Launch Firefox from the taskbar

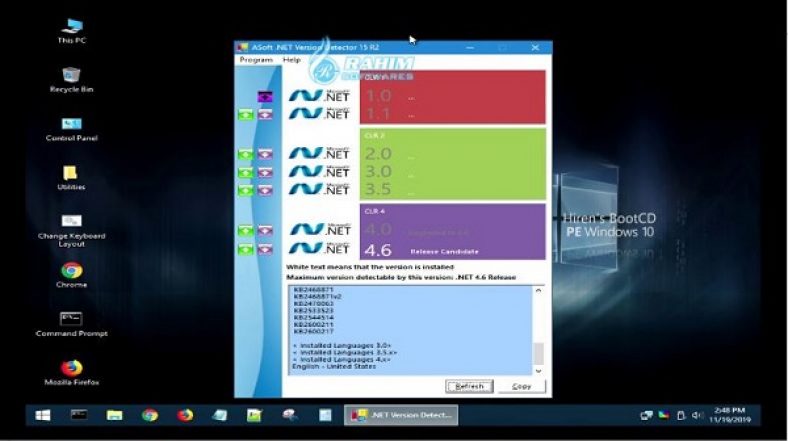(x=185, y=415)
